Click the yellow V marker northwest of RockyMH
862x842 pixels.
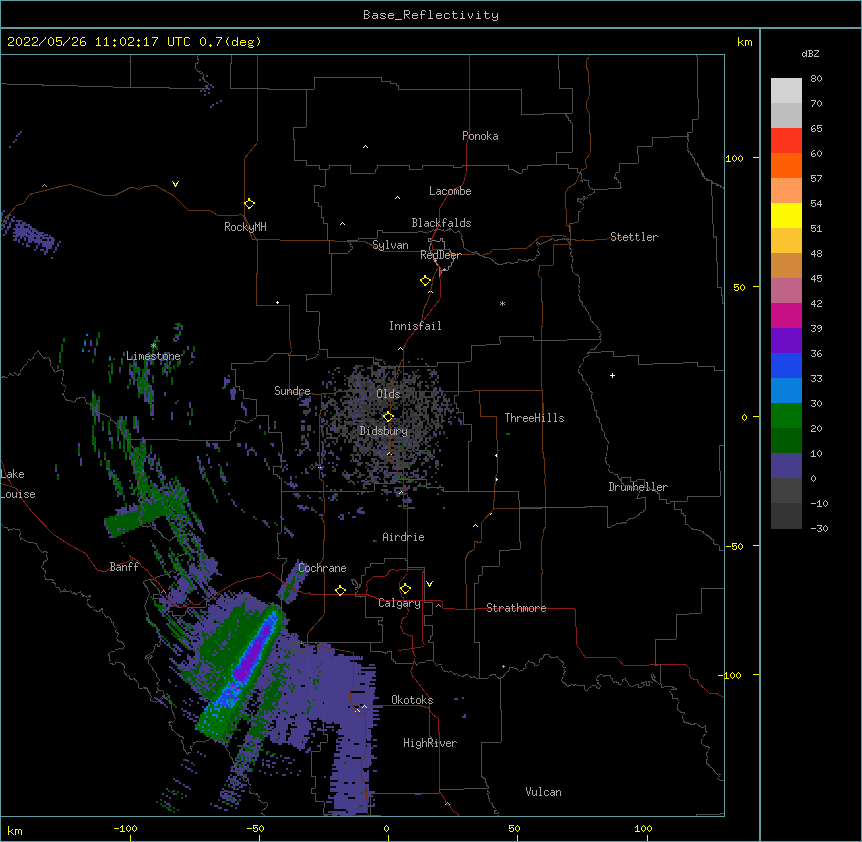coord(175,184)
